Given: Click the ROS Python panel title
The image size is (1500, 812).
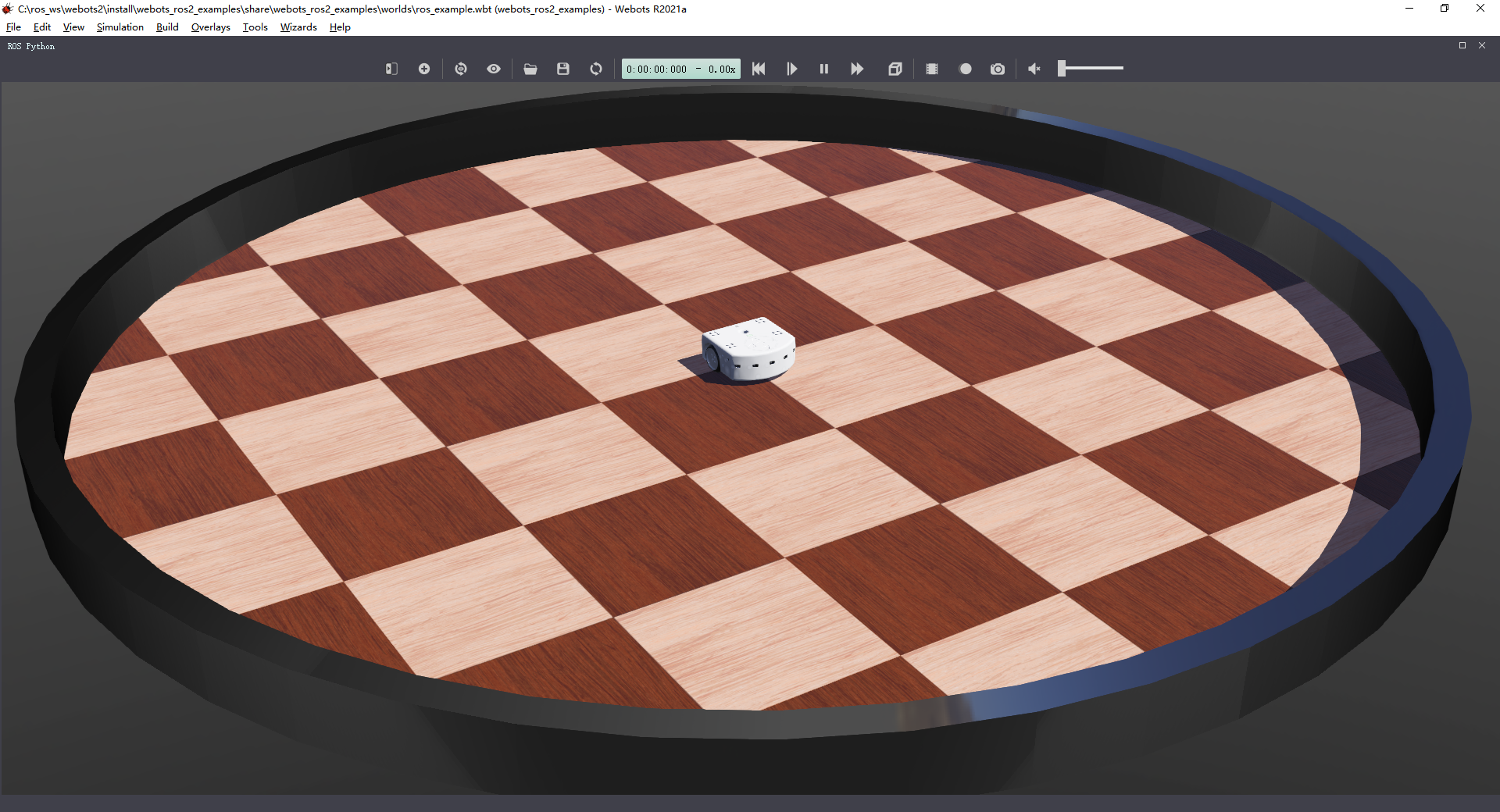Looking at the screenshot, I should 31,46.
